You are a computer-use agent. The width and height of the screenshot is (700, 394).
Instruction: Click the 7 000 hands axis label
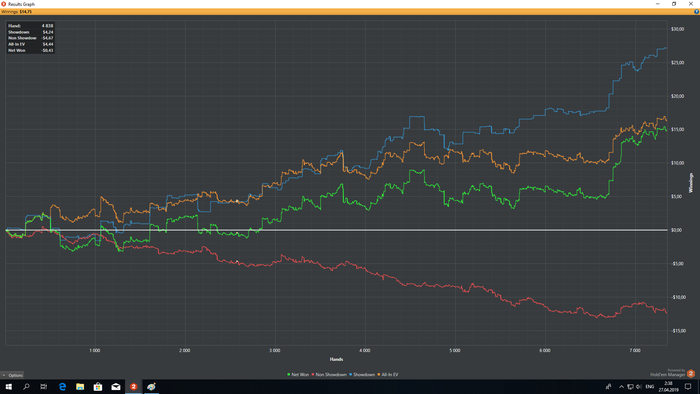tap(635, 351)
